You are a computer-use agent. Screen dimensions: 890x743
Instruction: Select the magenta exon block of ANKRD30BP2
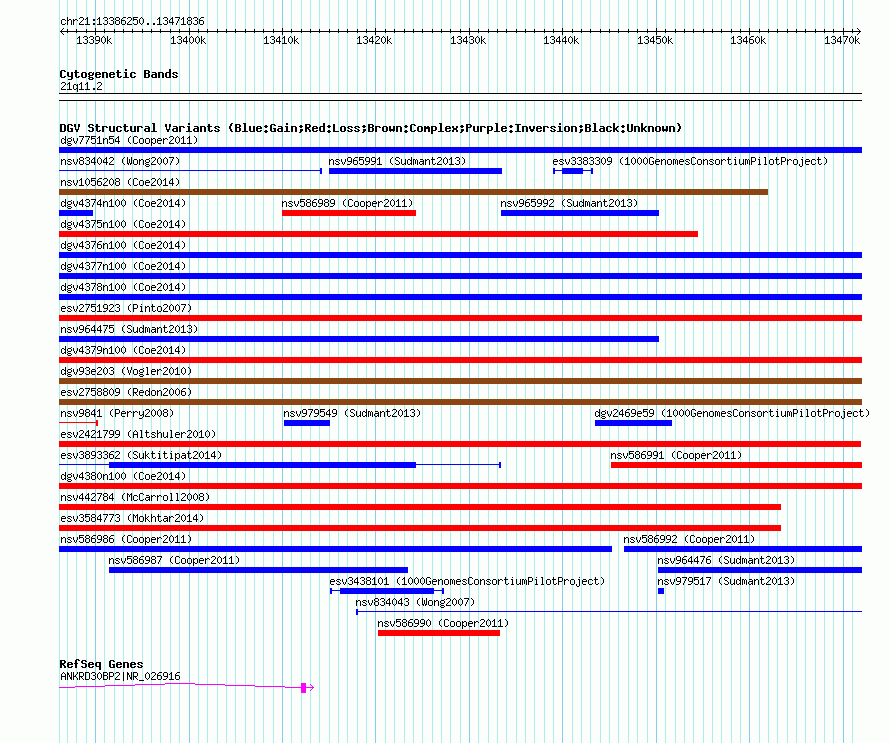point(304,688)
